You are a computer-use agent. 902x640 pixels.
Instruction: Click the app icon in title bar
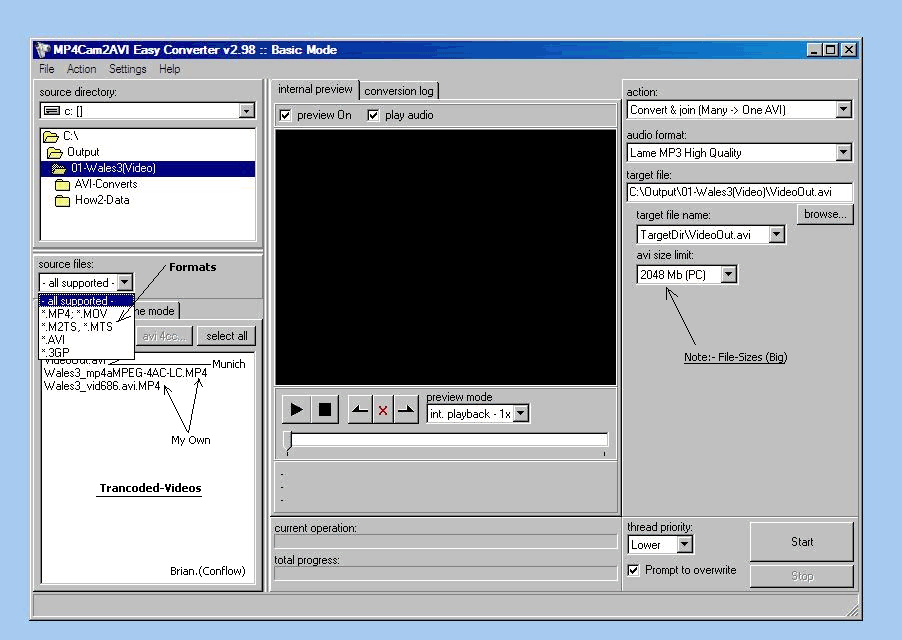click(x=42, y=49)
